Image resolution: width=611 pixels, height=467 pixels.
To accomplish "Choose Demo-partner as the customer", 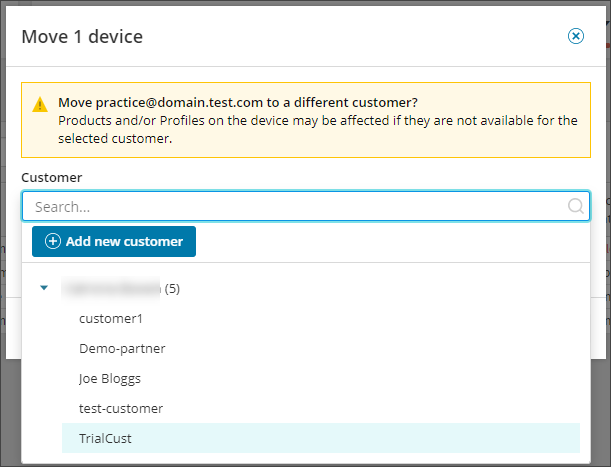I will [x=122, y=349].
